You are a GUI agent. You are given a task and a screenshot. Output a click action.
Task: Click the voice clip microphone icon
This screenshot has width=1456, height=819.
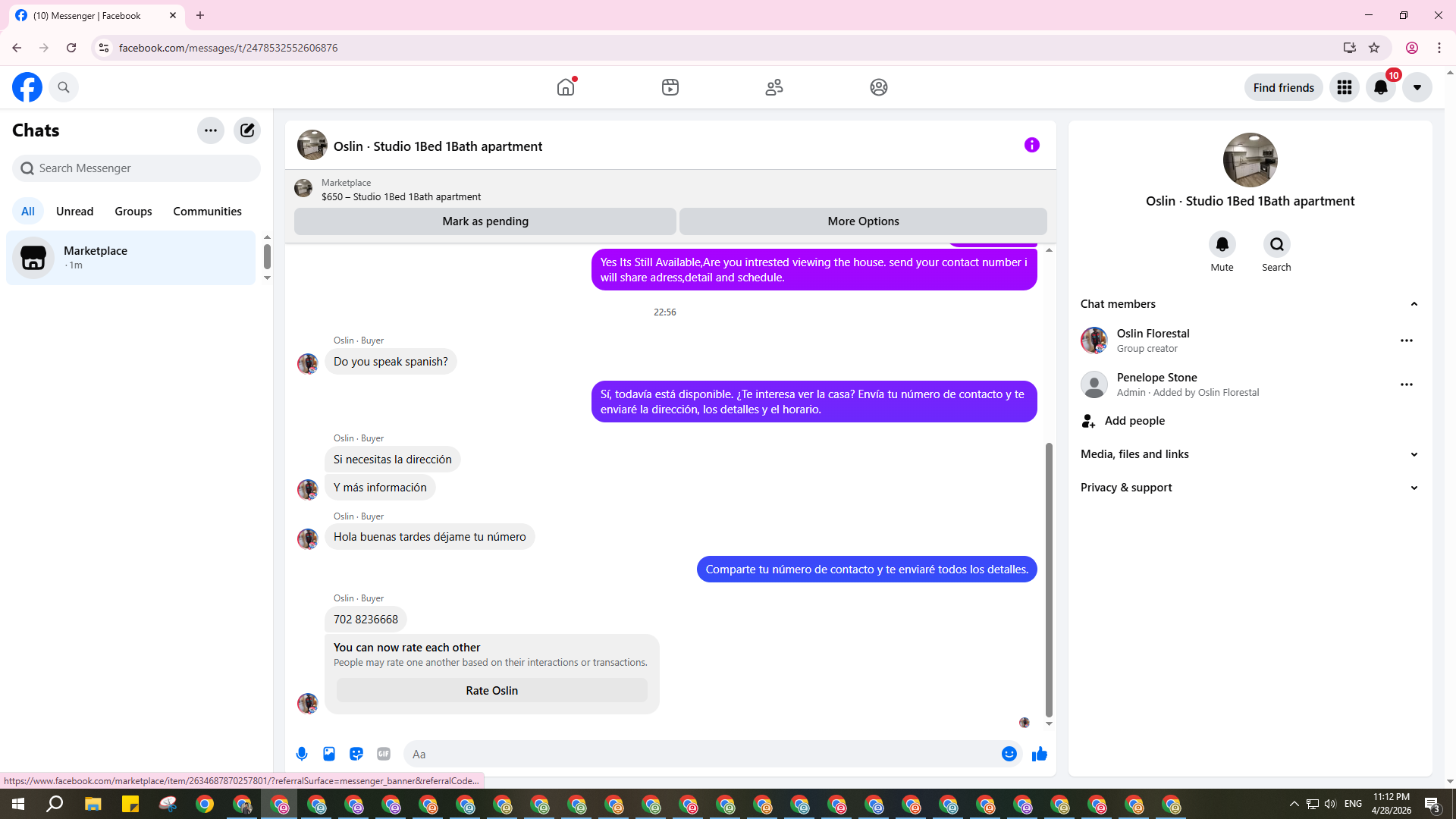coord(302,754)
